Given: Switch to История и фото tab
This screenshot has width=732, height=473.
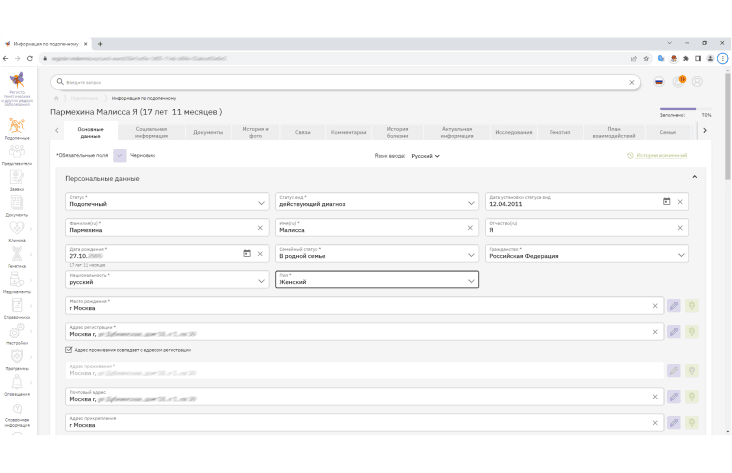Looking at the screenshot, I should point(255,132).
